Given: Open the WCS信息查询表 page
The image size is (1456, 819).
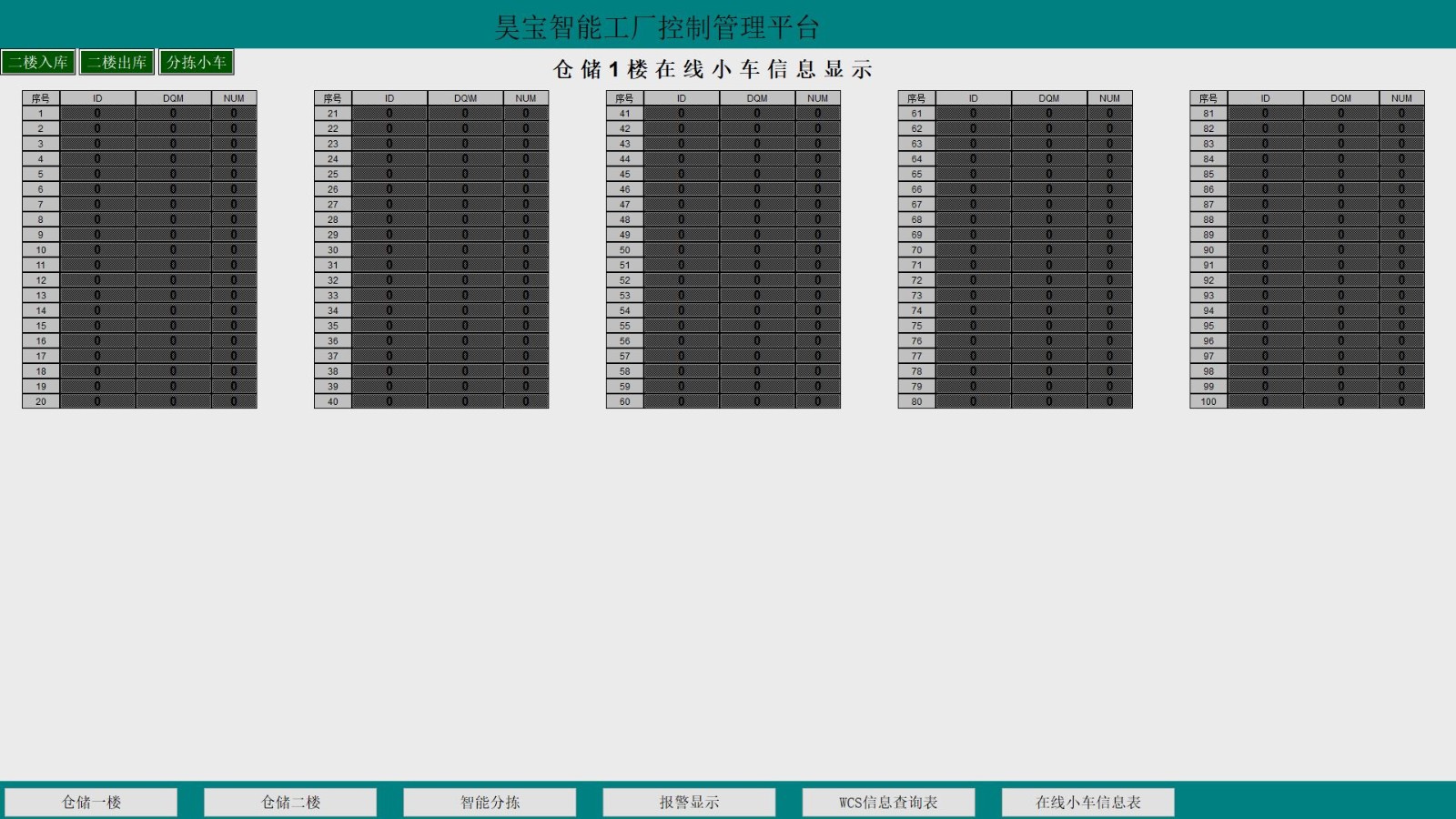Looking at the screenshot, I should tap(888, 802).
